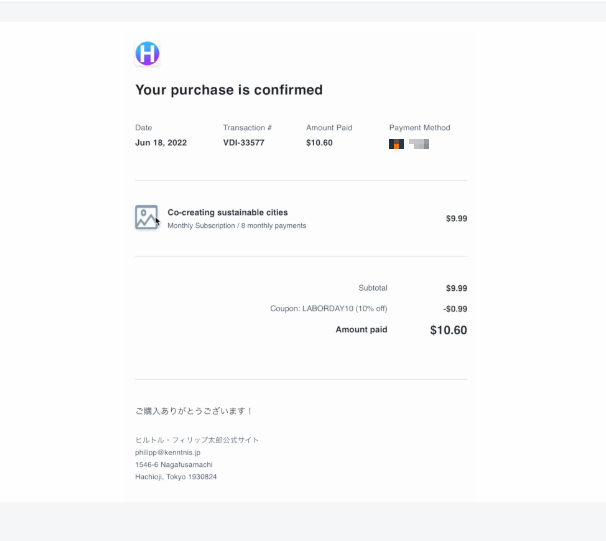Click the Coupon LABORDAY10 line
Image resolution: width=606 pixels, height=541 pixels.
pyautogui.click(x=329, y=308)
